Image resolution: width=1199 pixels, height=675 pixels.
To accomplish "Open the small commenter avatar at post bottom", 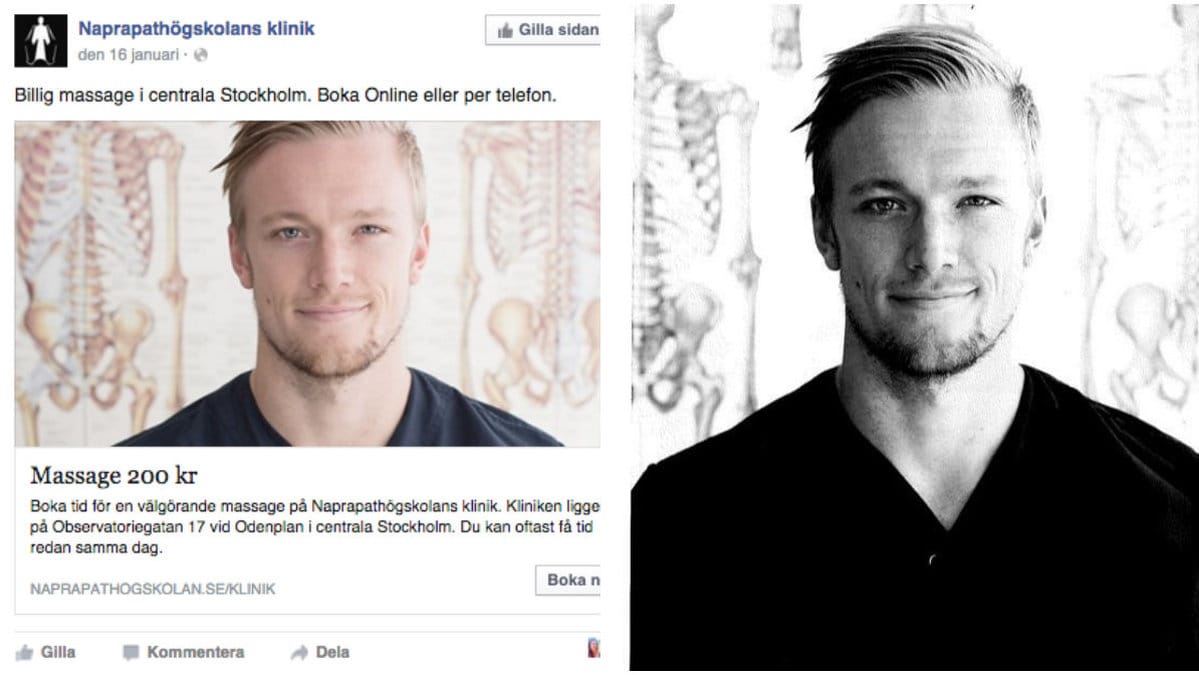I will 593,648.
